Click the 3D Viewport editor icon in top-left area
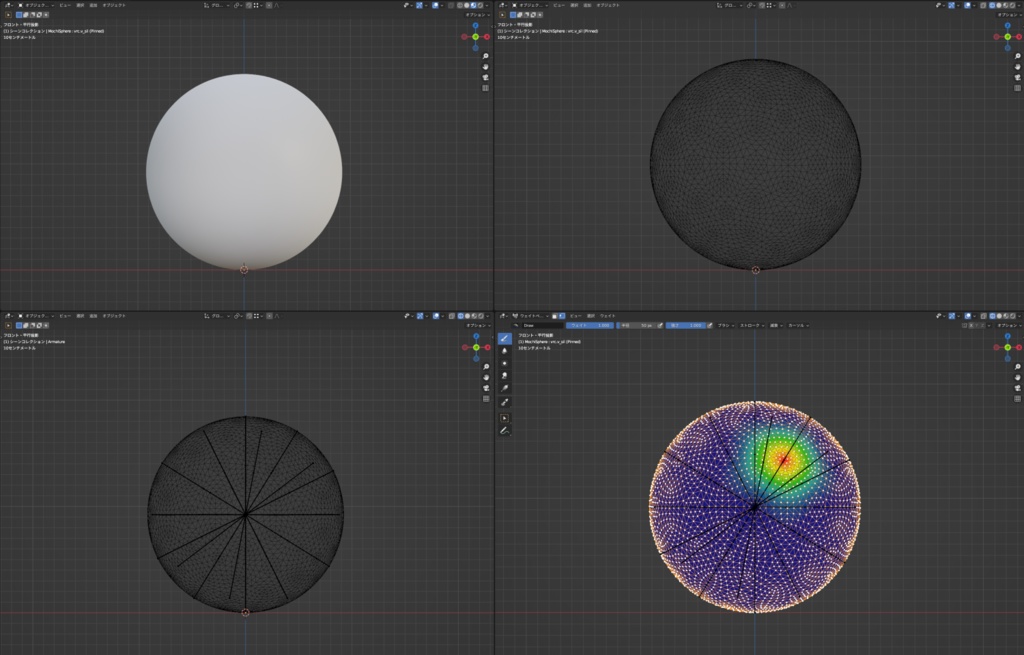Viewport: 1024px width, 655px height. click(8, 4)
